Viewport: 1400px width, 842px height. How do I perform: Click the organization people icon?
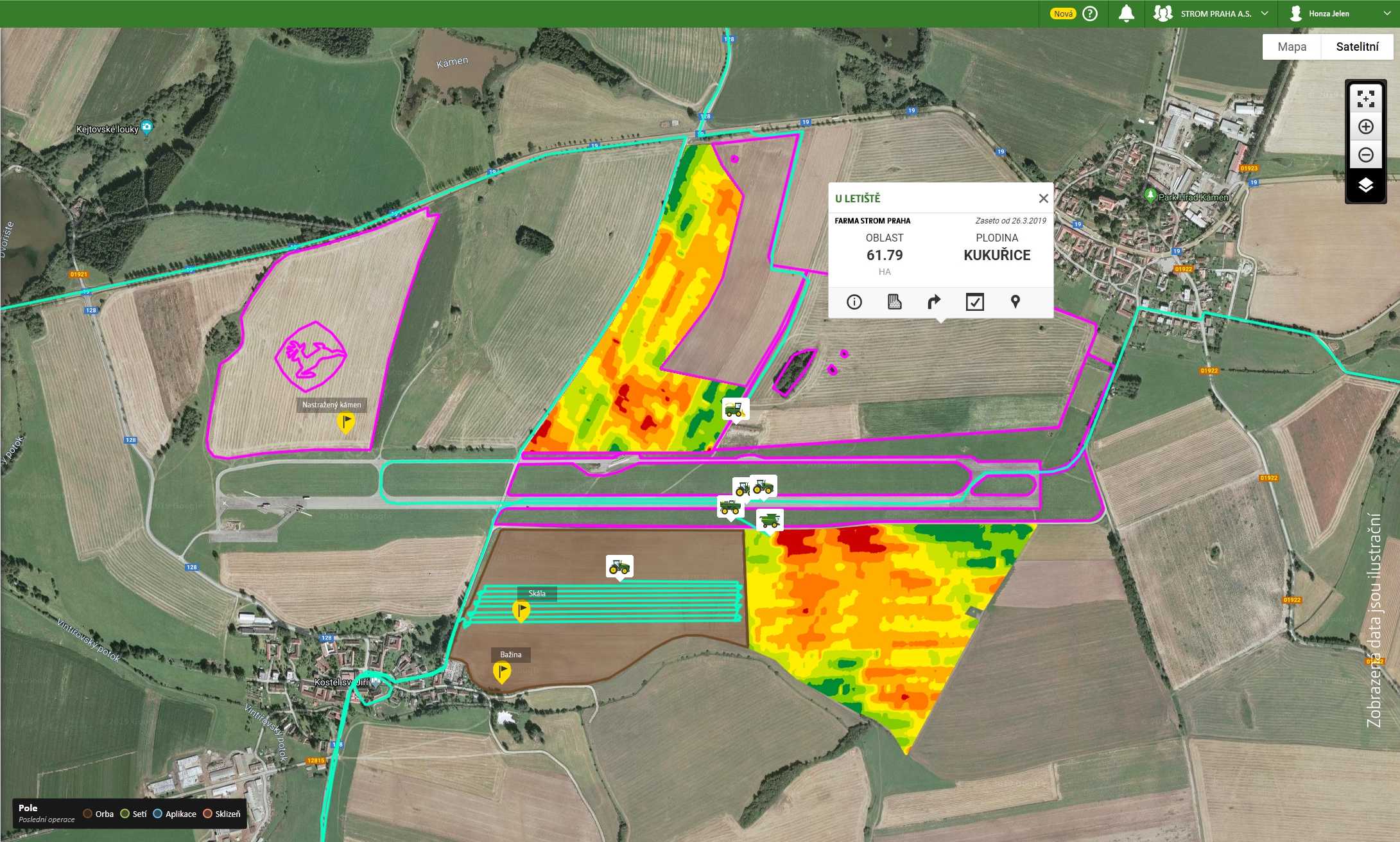(x=1162, y=13)
